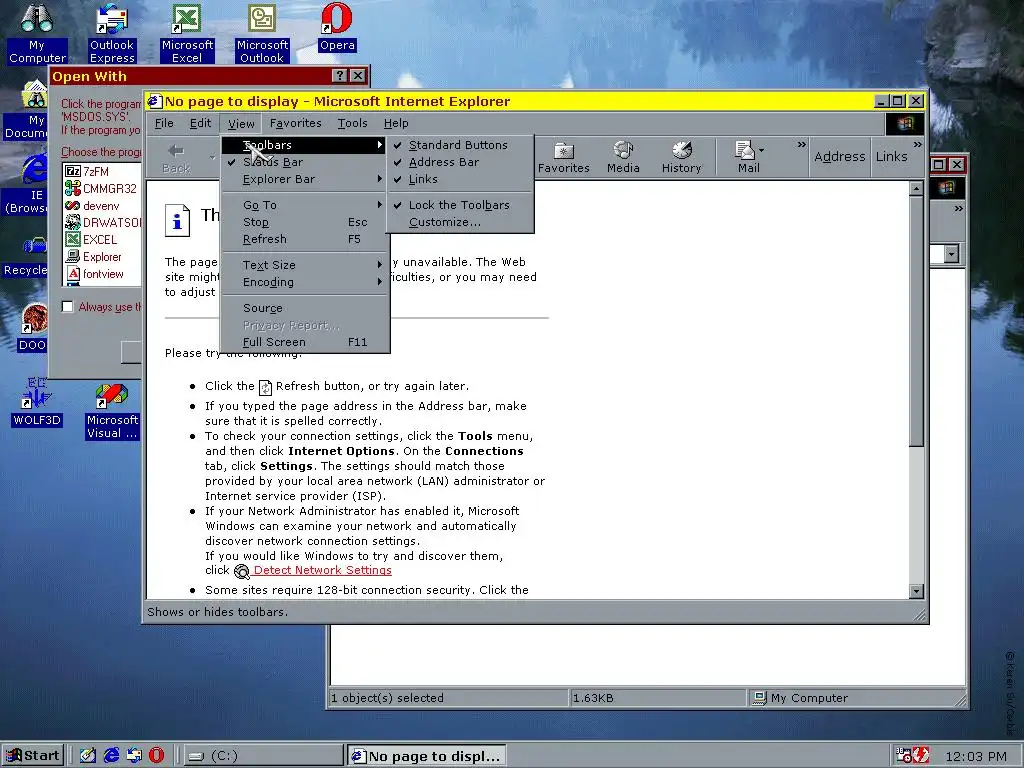
Task: Toggle Lock the Toolbars option
Action: [x=460, y=205]
